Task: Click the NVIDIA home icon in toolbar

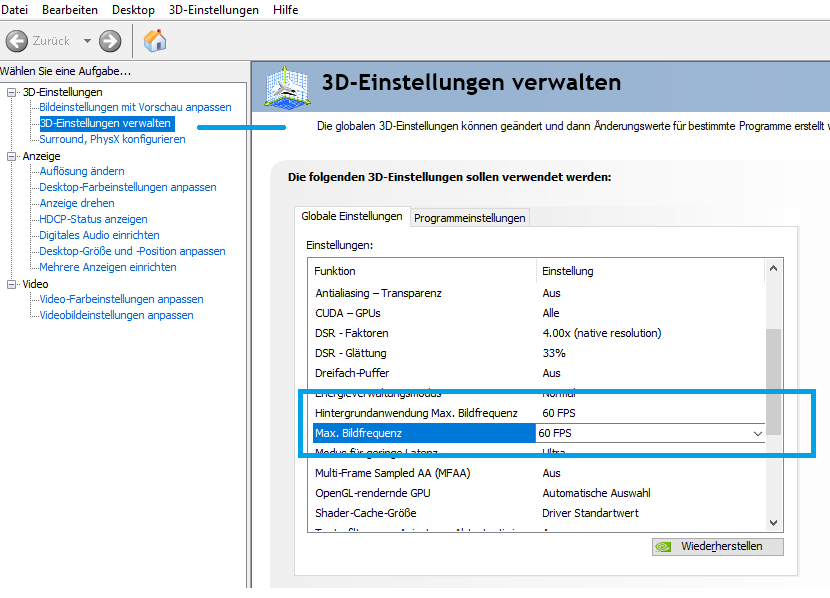Action: coord(155,41)
